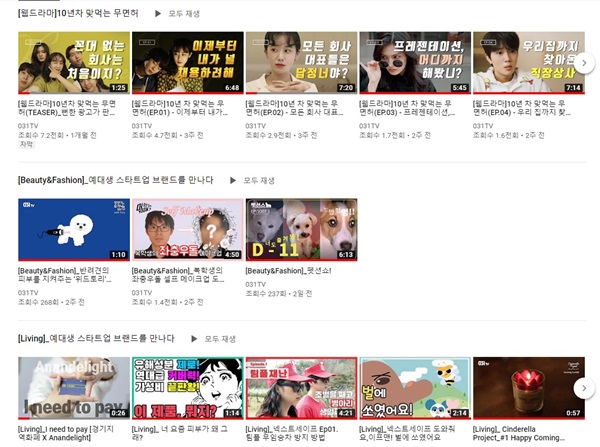Play the web drama EP.04 thumbnail

[528, 63]
